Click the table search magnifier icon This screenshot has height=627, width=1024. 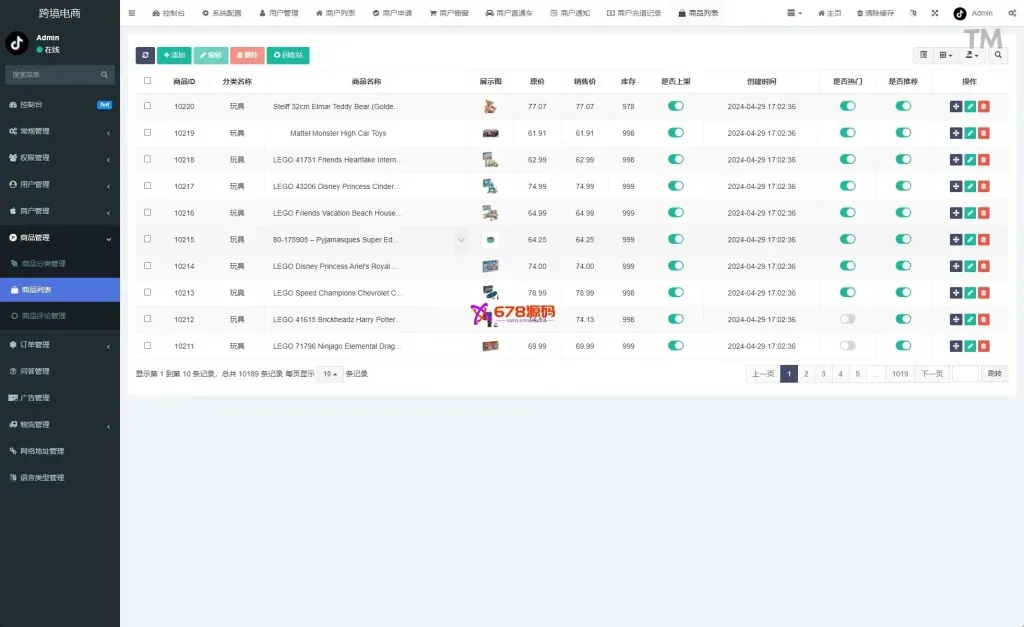coord(999,56)
